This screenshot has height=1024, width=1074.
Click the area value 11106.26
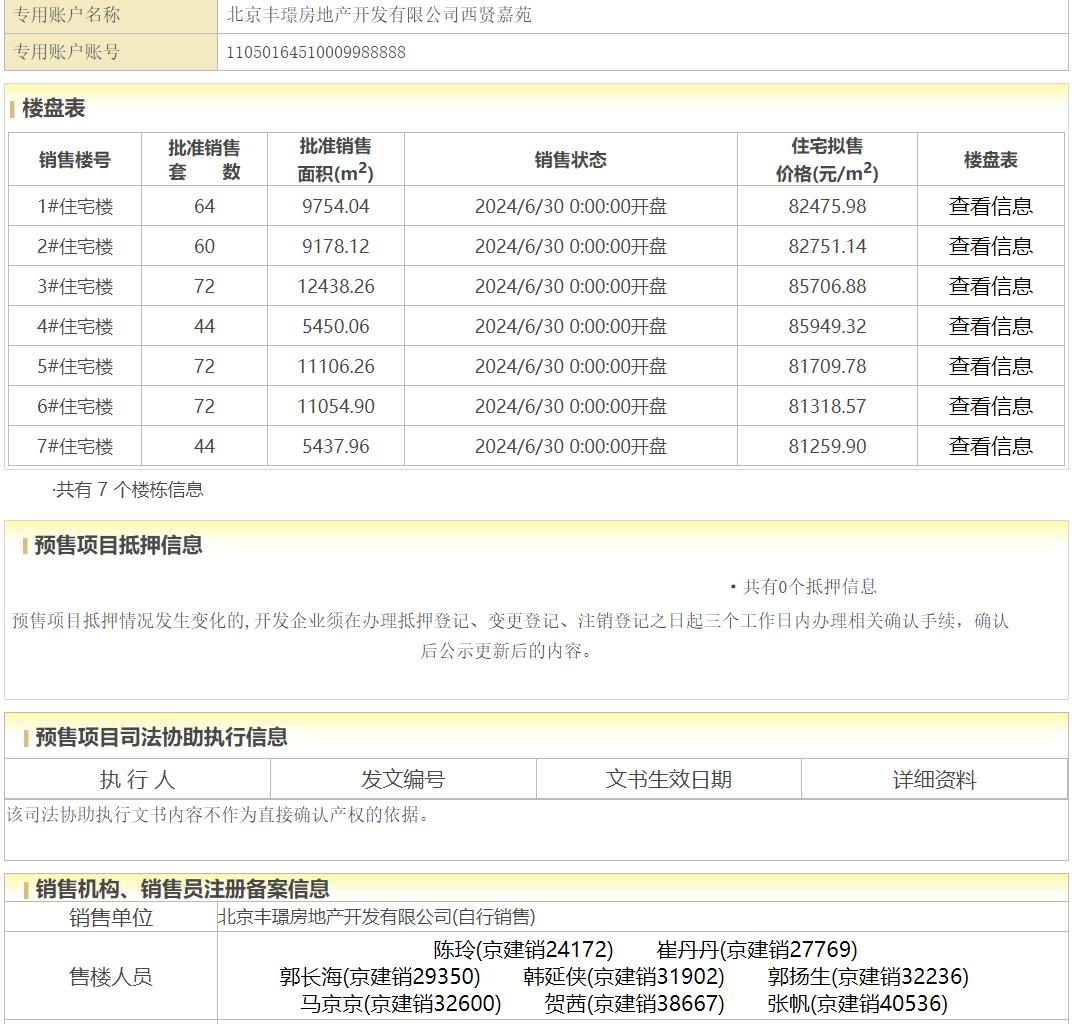336,366
